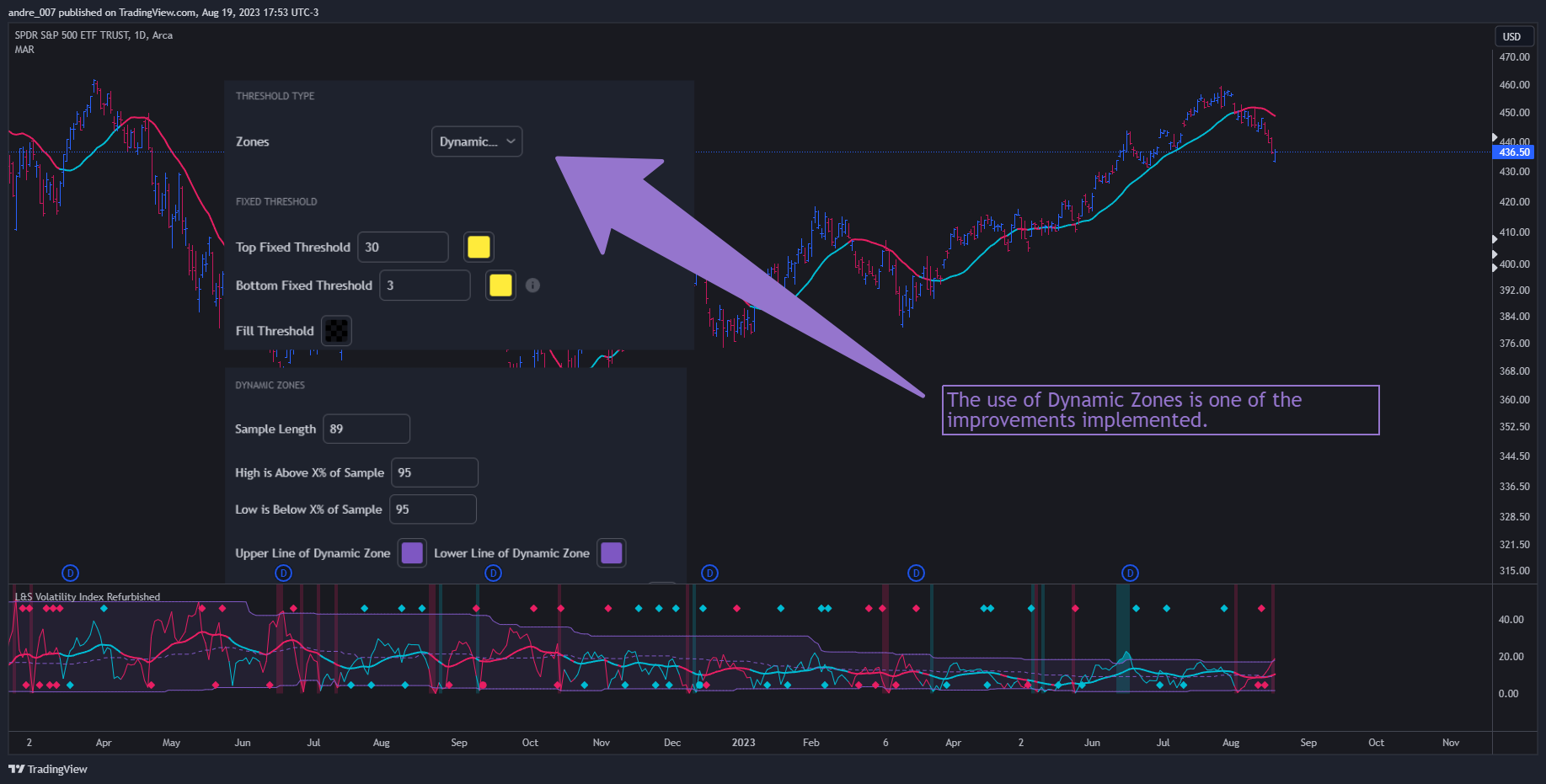
Task: Click the 40.00 indicator scale label
Action: click(1511, 620)
